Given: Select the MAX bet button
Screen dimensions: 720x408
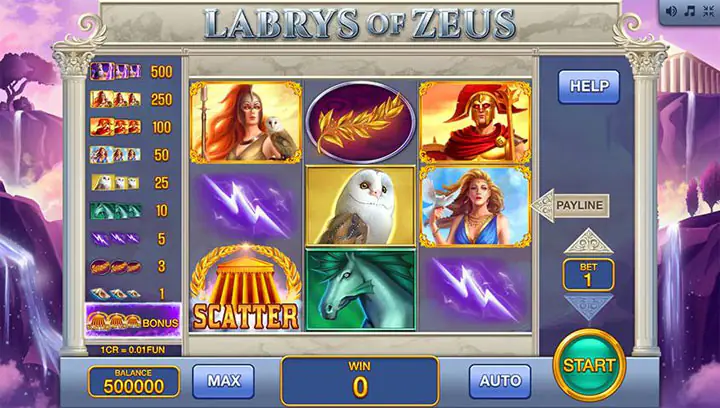Looking at the screenshot, I should 224,381.
